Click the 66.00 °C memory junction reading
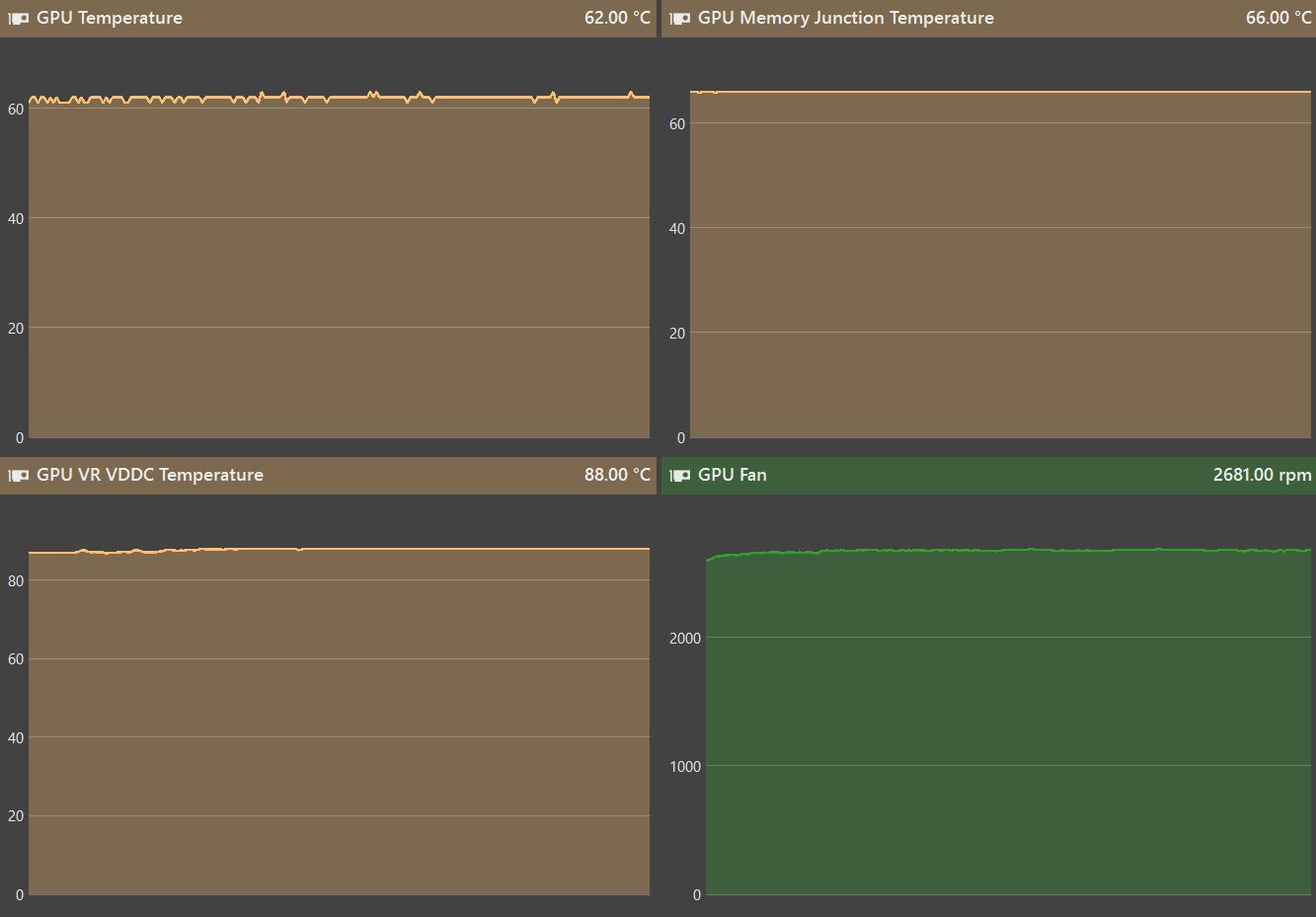The height and width of the screenshot is (917, 1316). click(x=1278, y=18)
